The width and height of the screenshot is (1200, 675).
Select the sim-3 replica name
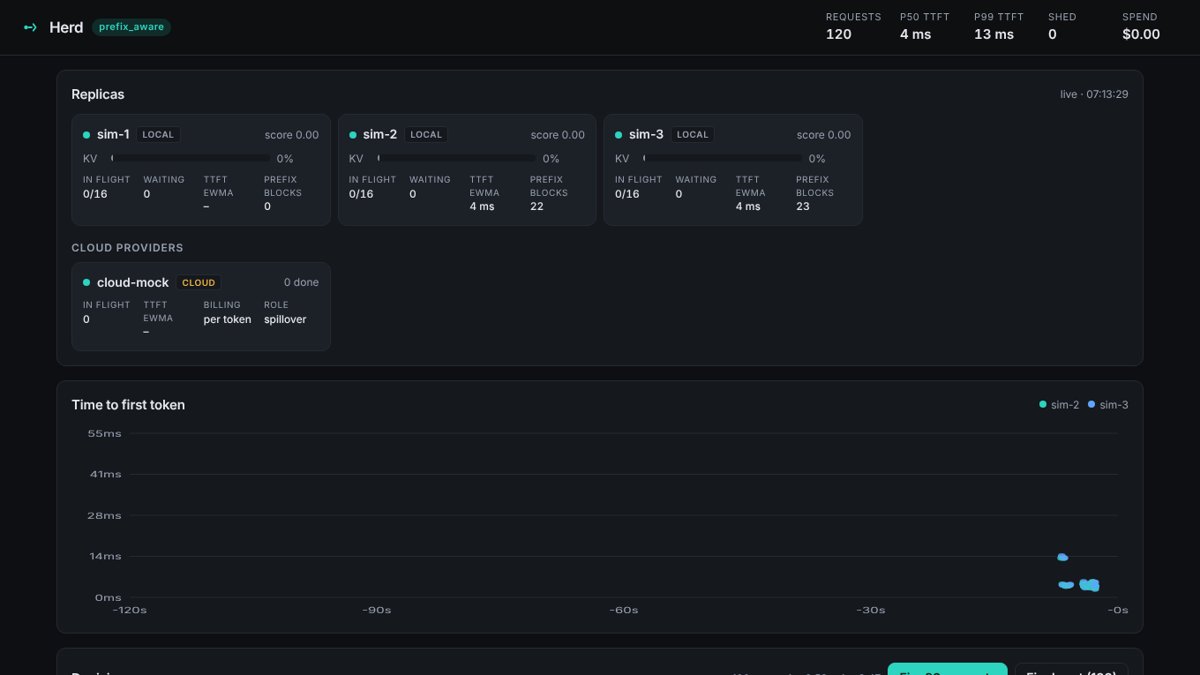click(646, 134)
